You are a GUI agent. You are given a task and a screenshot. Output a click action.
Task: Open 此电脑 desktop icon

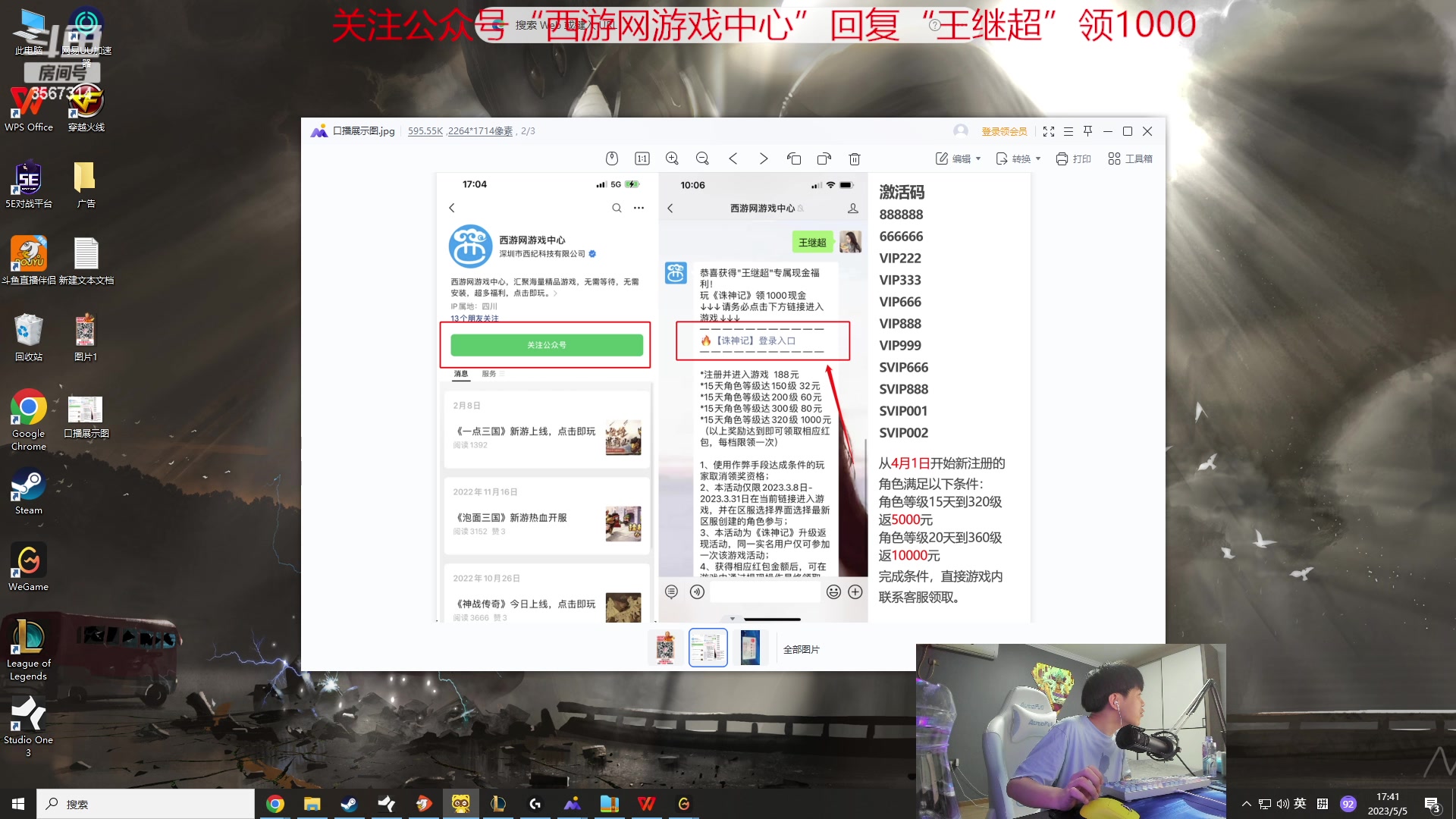[29, 32]
